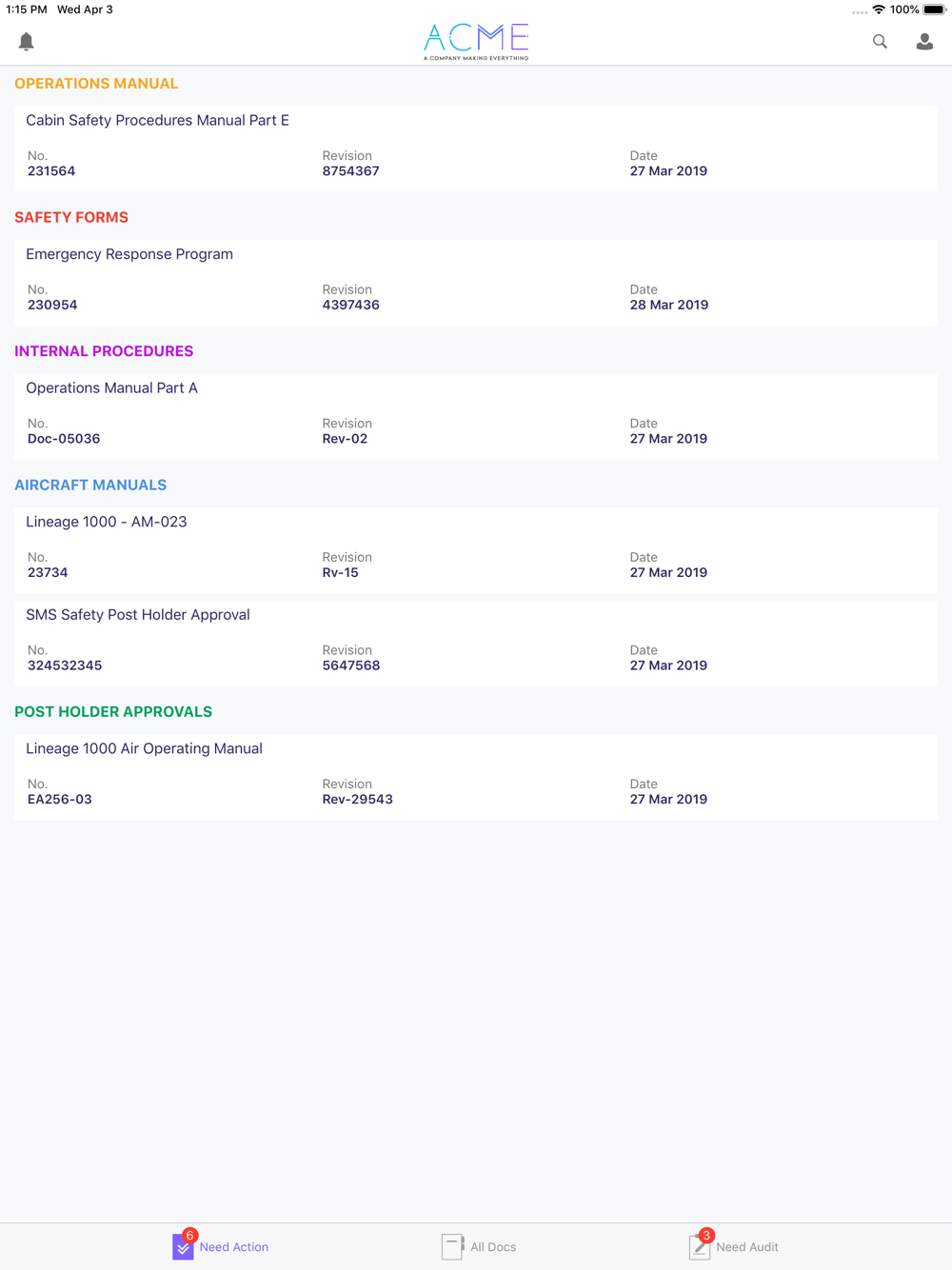Tap the notification bell icon
952x1270 pixels.
point(27,41)
